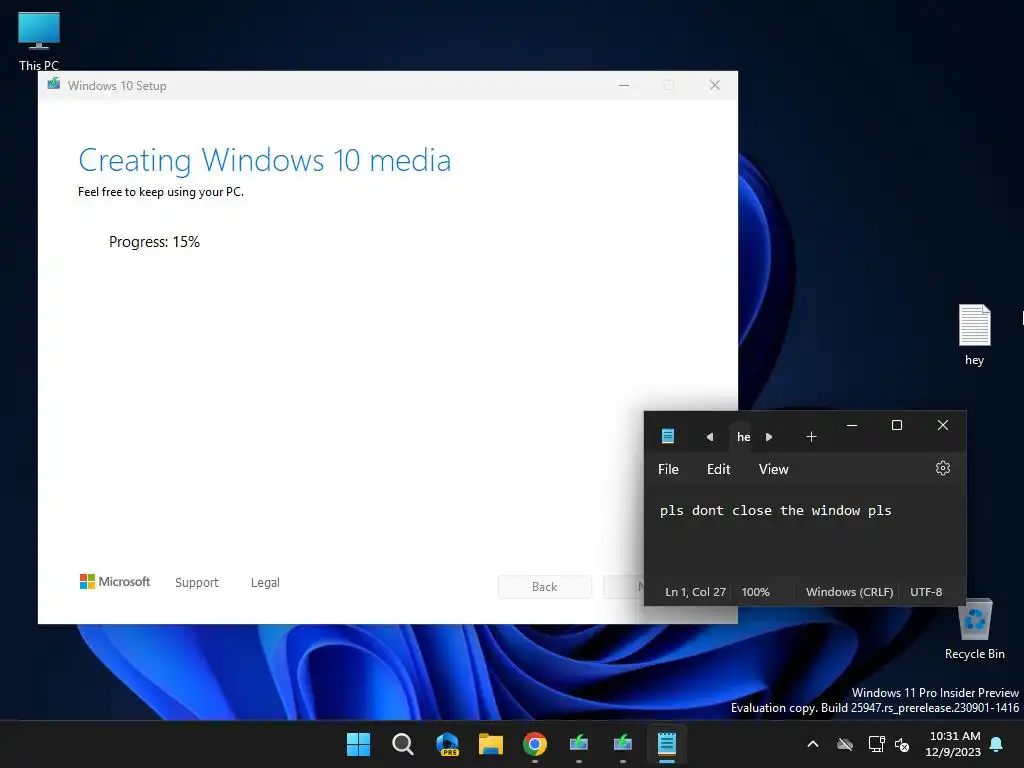Switch to Notepad in the taskbar

point(667,744)
